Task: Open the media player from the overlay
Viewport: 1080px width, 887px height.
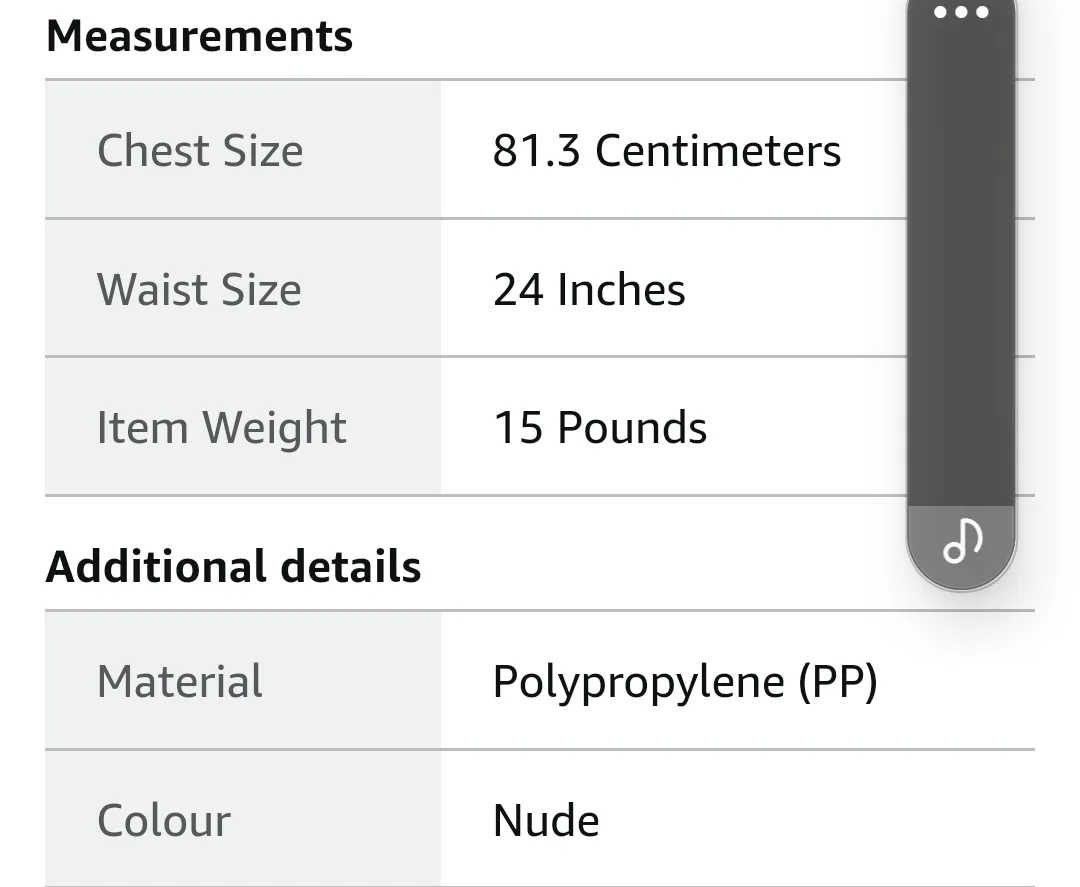Action: coord(961,541)
